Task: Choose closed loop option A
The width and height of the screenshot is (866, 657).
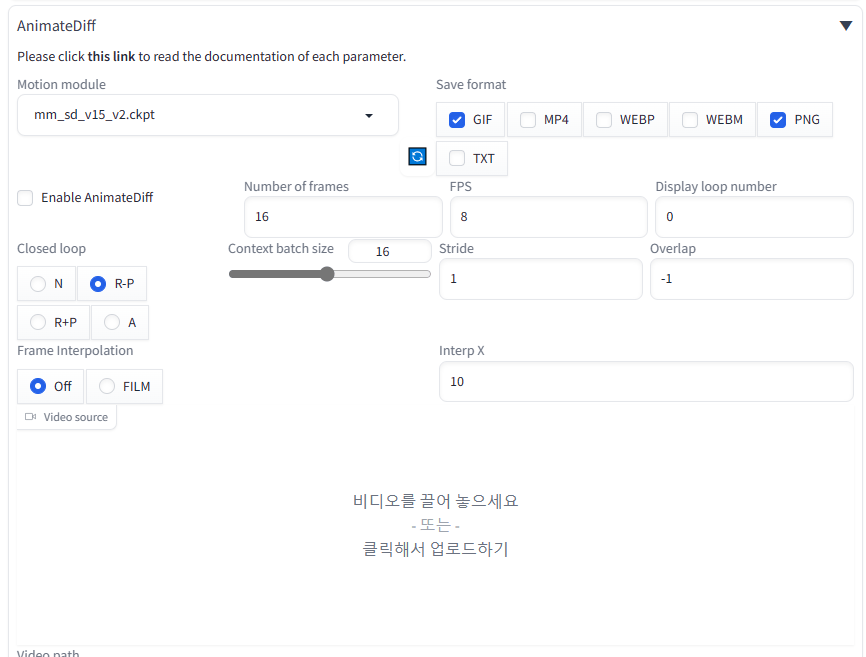Action: 112,322
